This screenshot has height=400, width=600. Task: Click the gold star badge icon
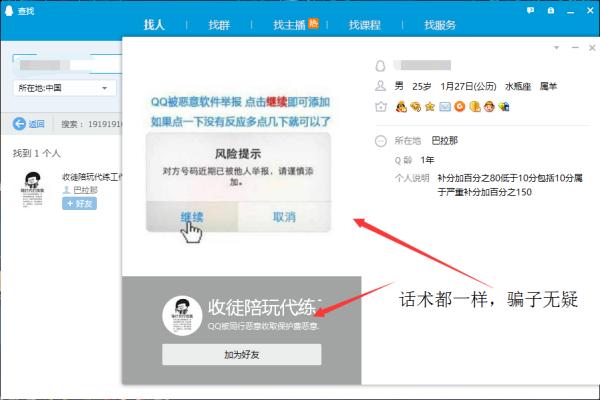pos(430,106)
